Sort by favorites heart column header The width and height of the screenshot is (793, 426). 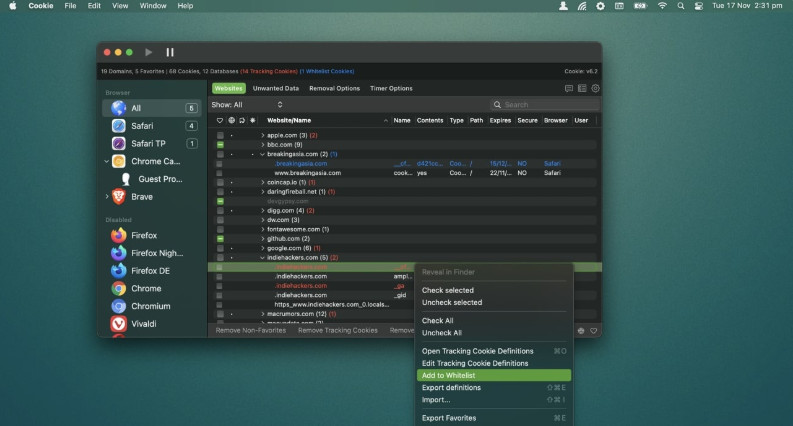[219, 120]
